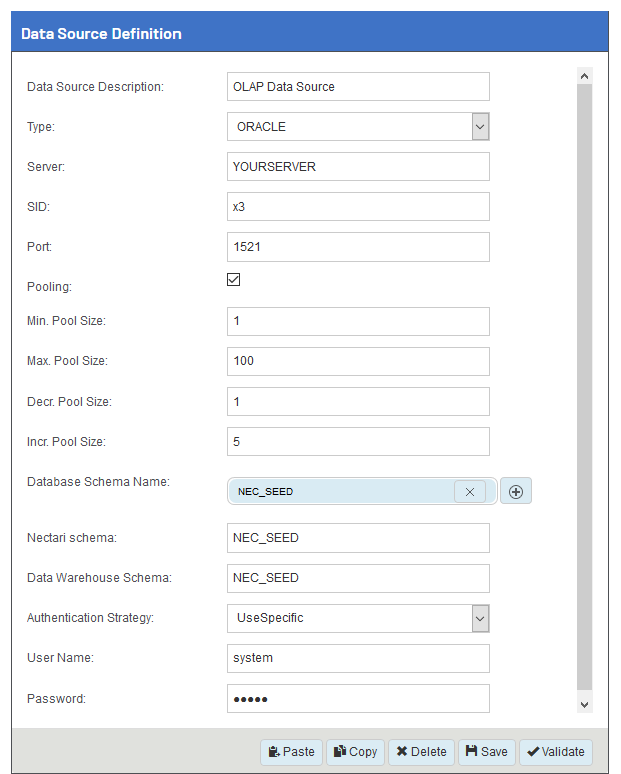The width and height of the screenshot is (621, 774).
Task: Click into the Port field
Action: click(358, 247)
